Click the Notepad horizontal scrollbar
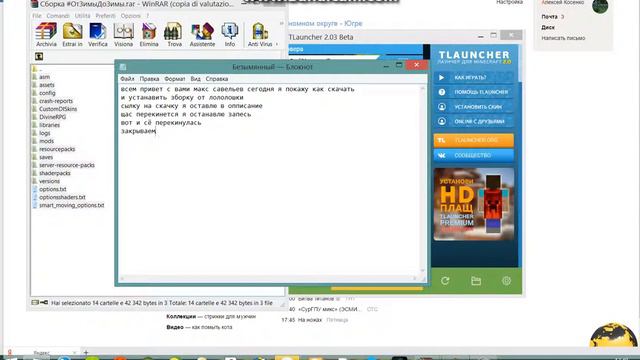 click(268, 278)
